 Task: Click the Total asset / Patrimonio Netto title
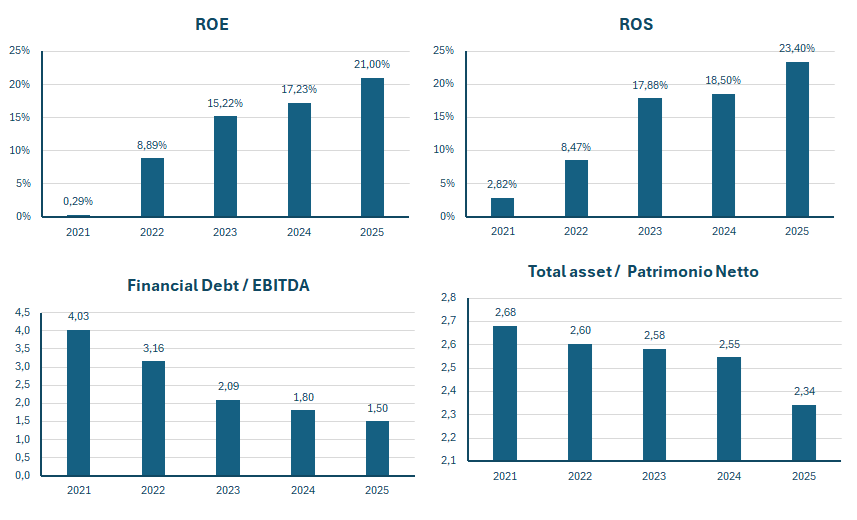coord(643,271)
